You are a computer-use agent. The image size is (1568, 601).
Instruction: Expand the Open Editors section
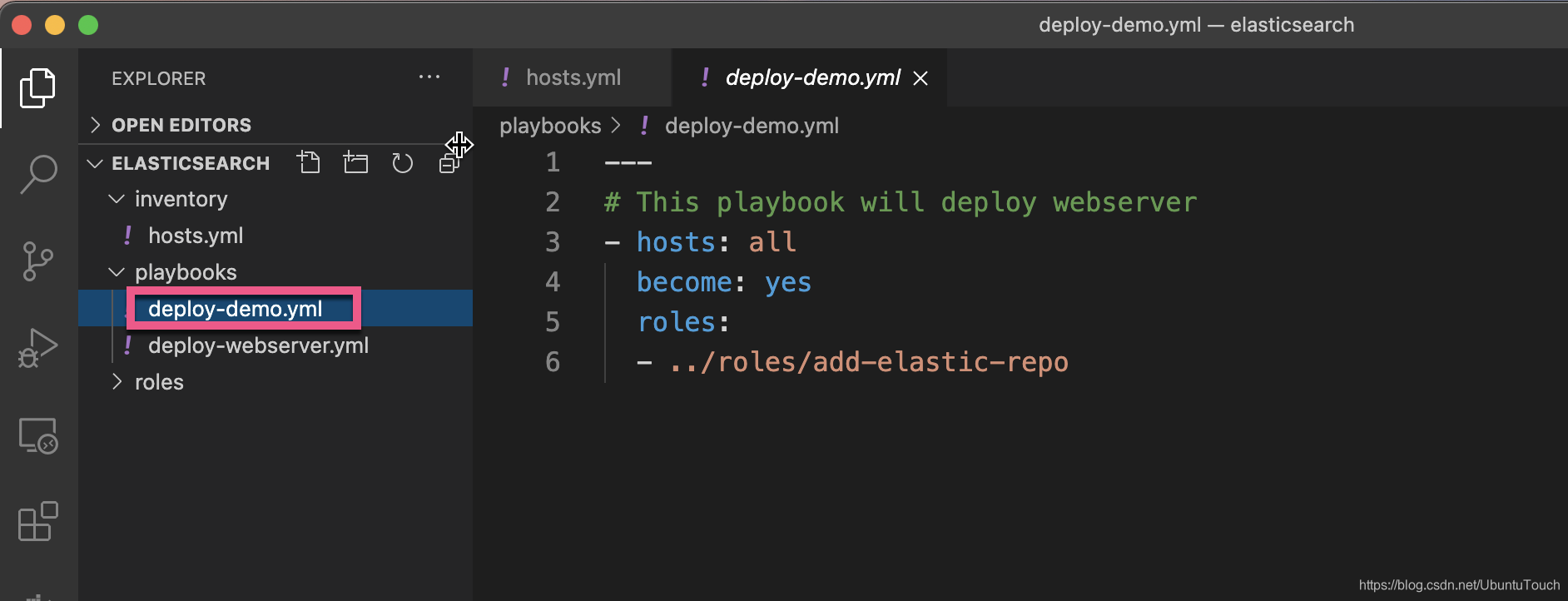point(95,125)
